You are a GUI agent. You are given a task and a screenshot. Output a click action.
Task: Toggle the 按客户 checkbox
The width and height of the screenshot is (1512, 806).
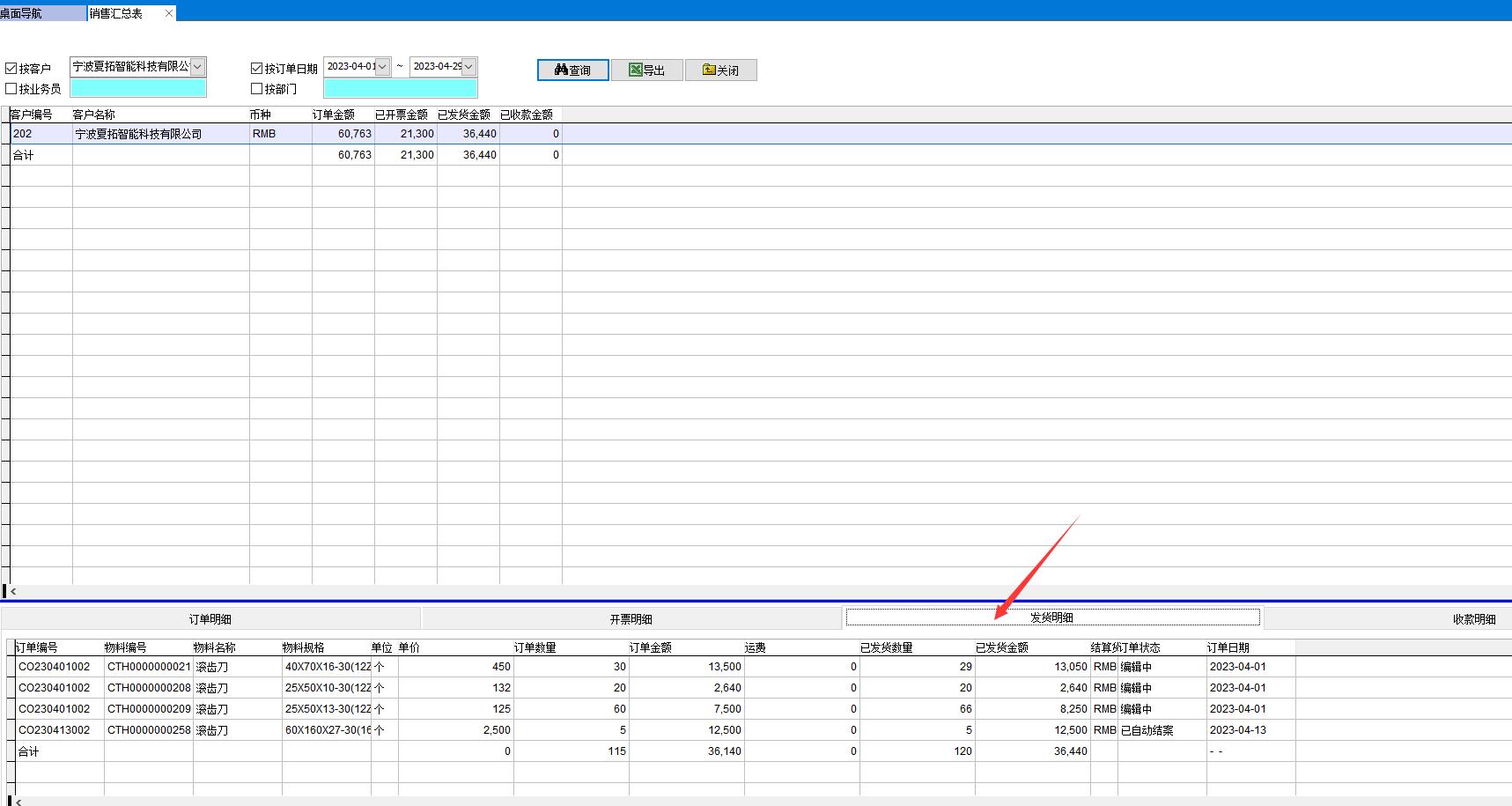(11, 69)
